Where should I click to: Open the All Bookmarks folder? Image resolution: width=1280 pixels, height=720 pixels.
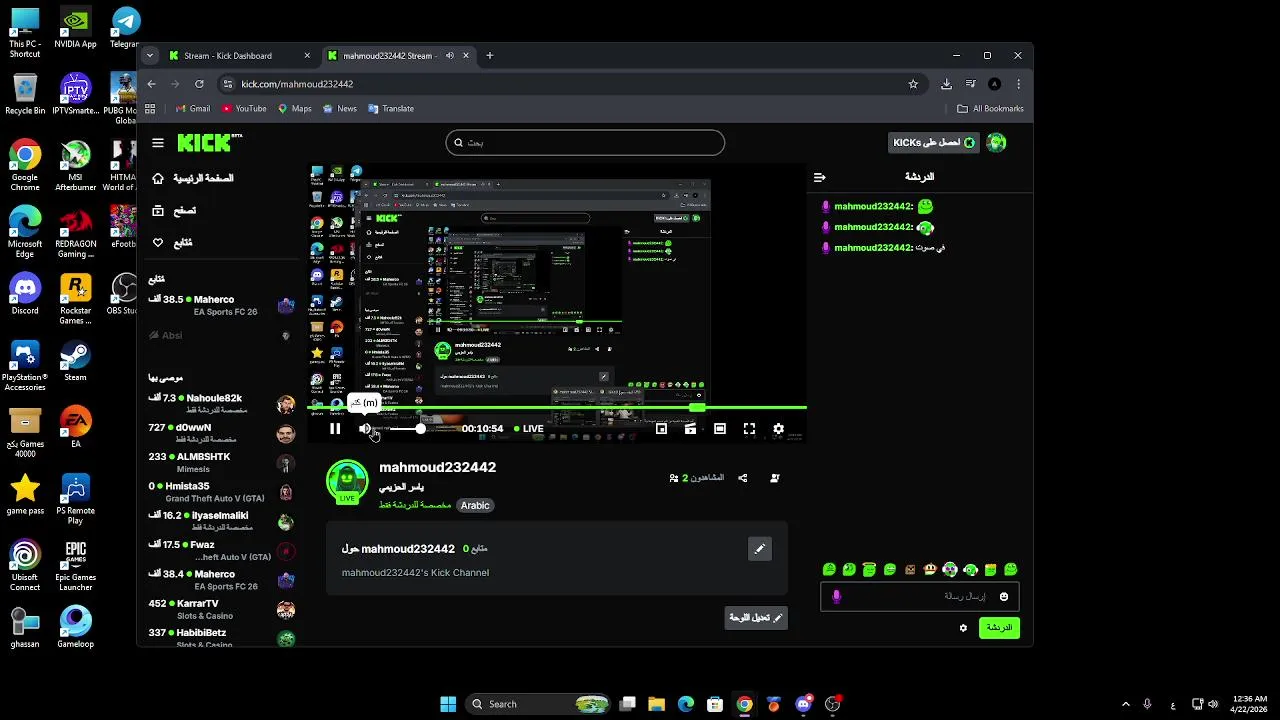(990, 109)
